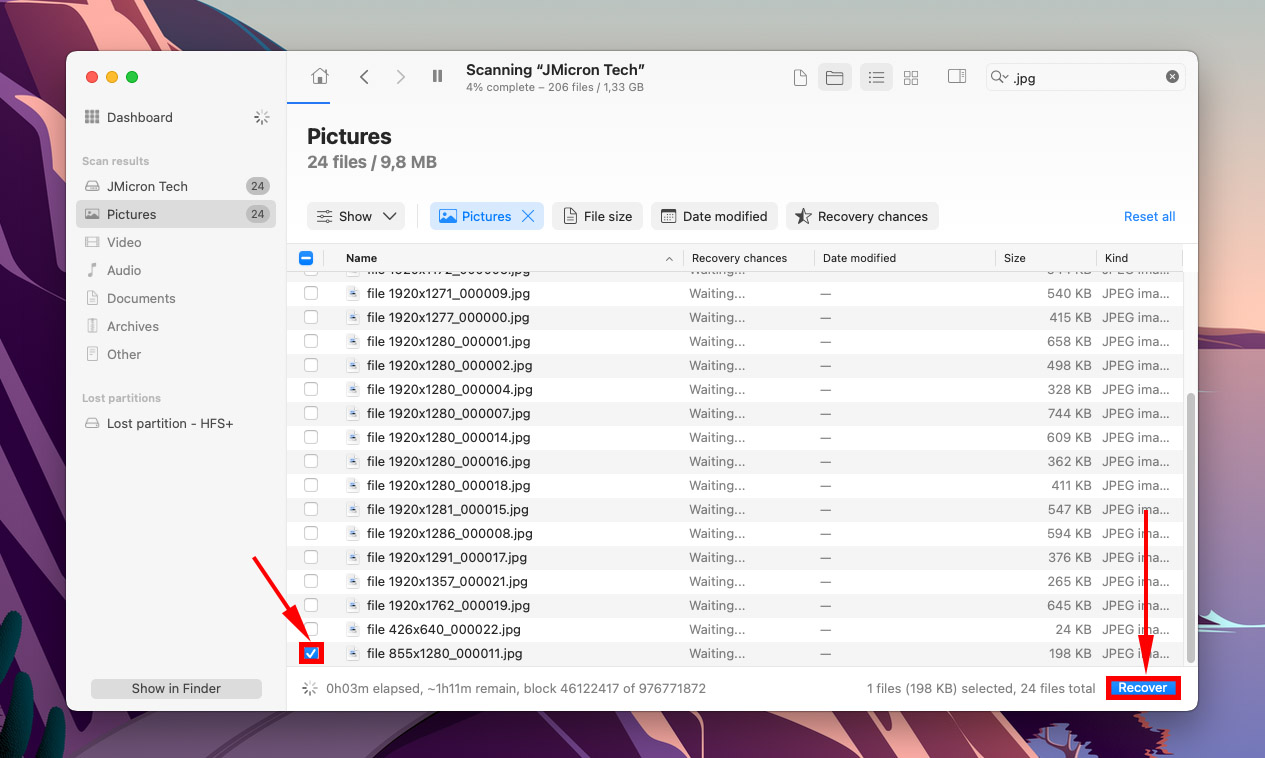Click the file icon of 1920x1281_000015.jpg
This screenshot has width=1265, height=758.
click(352, 509)
